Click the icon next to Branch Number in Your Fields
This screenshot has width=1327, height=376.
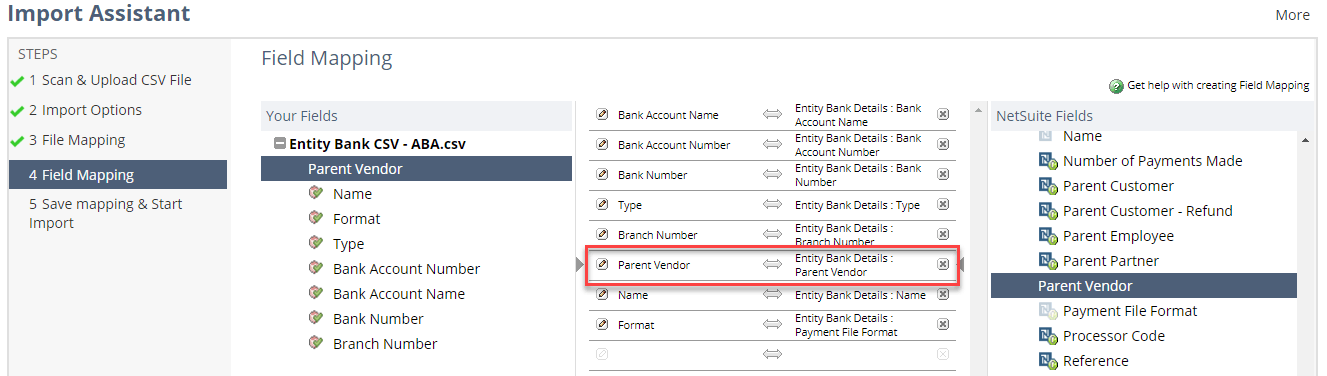pos(317,343)
